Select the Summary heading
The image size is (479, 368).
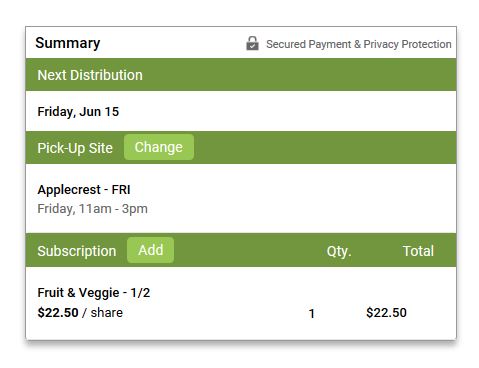click(x=68, y=43)
